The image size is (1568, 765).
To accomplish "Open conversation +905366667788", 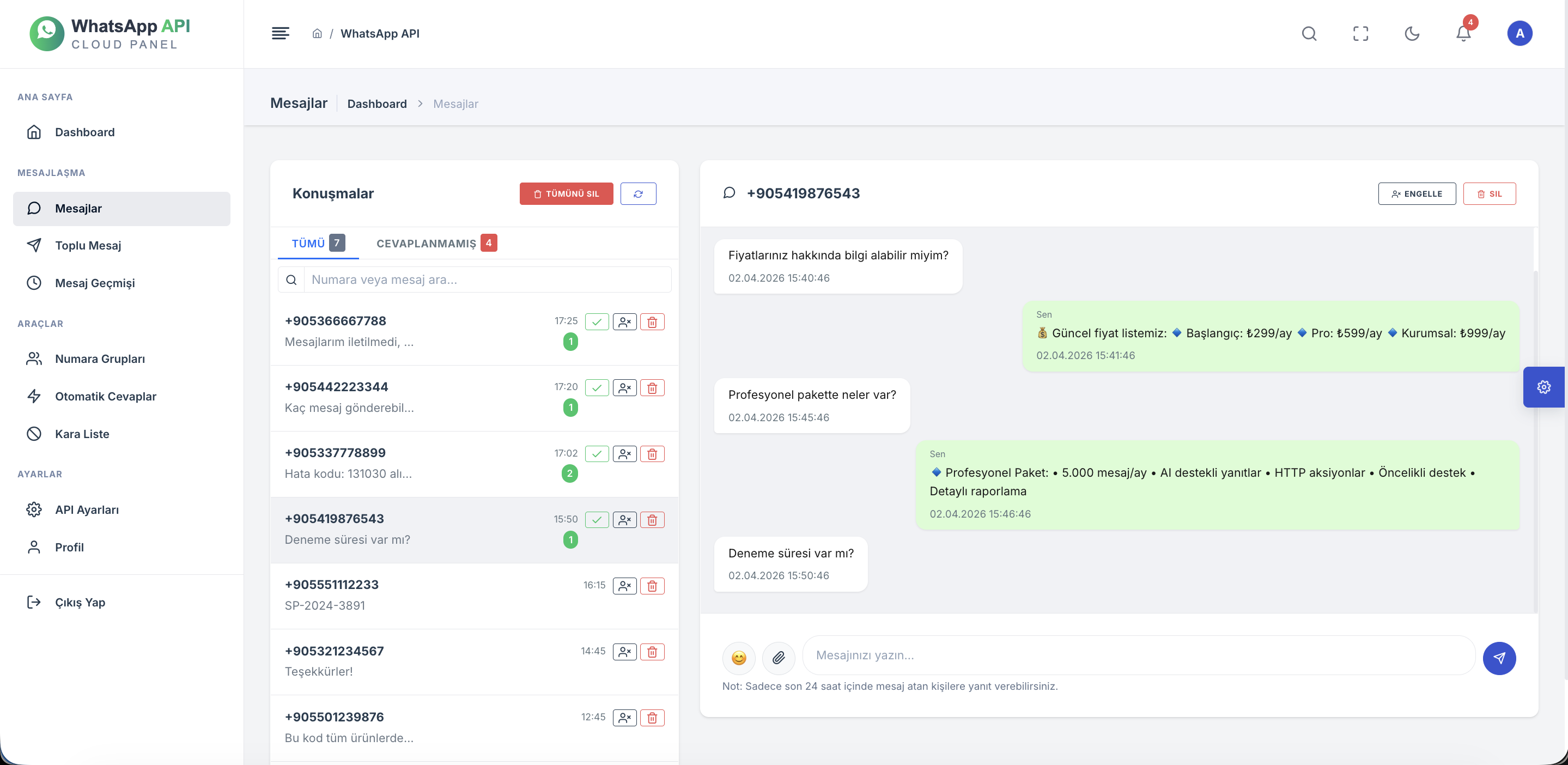I will point(474,332).
